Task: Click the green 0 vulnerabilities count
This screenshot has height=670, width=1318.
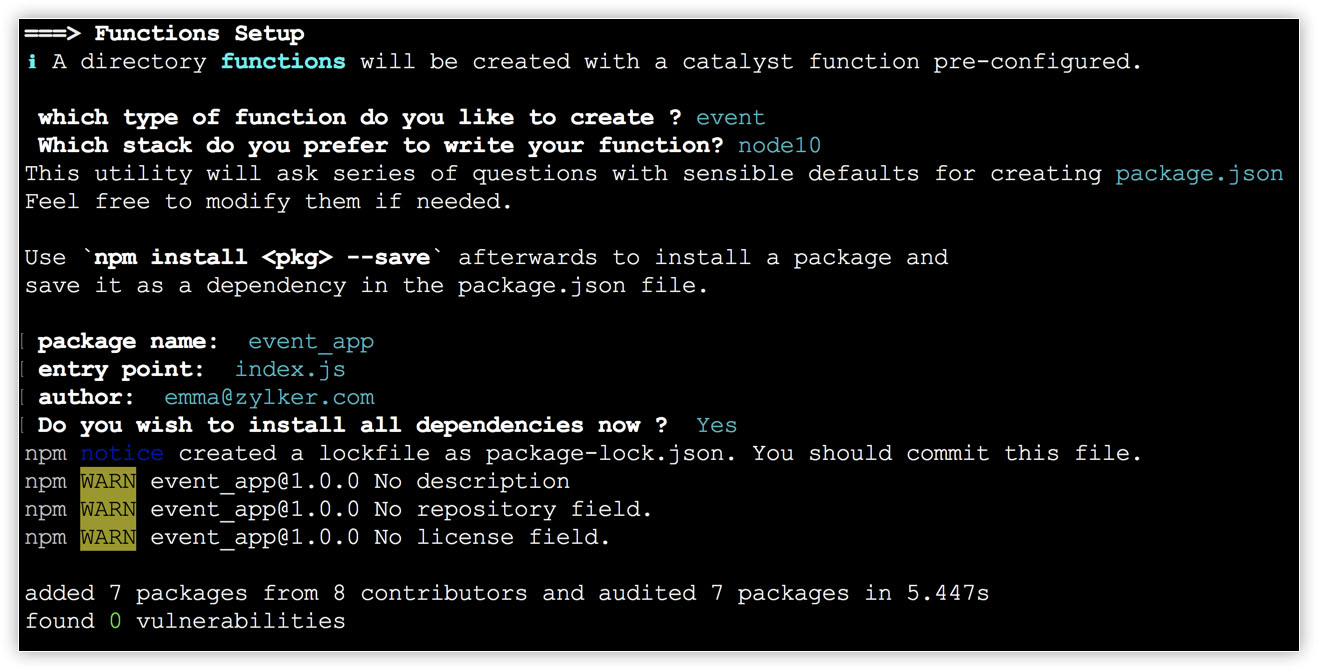Action: click(115, 622)
